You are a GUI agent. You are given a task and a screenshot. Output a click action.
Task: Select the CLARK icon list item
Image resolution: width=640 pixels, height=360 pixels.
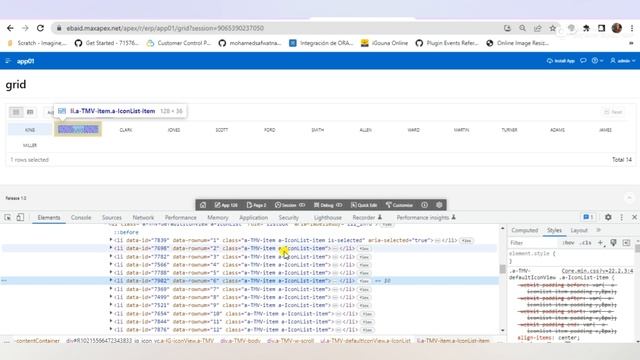(x=126, y=130)
